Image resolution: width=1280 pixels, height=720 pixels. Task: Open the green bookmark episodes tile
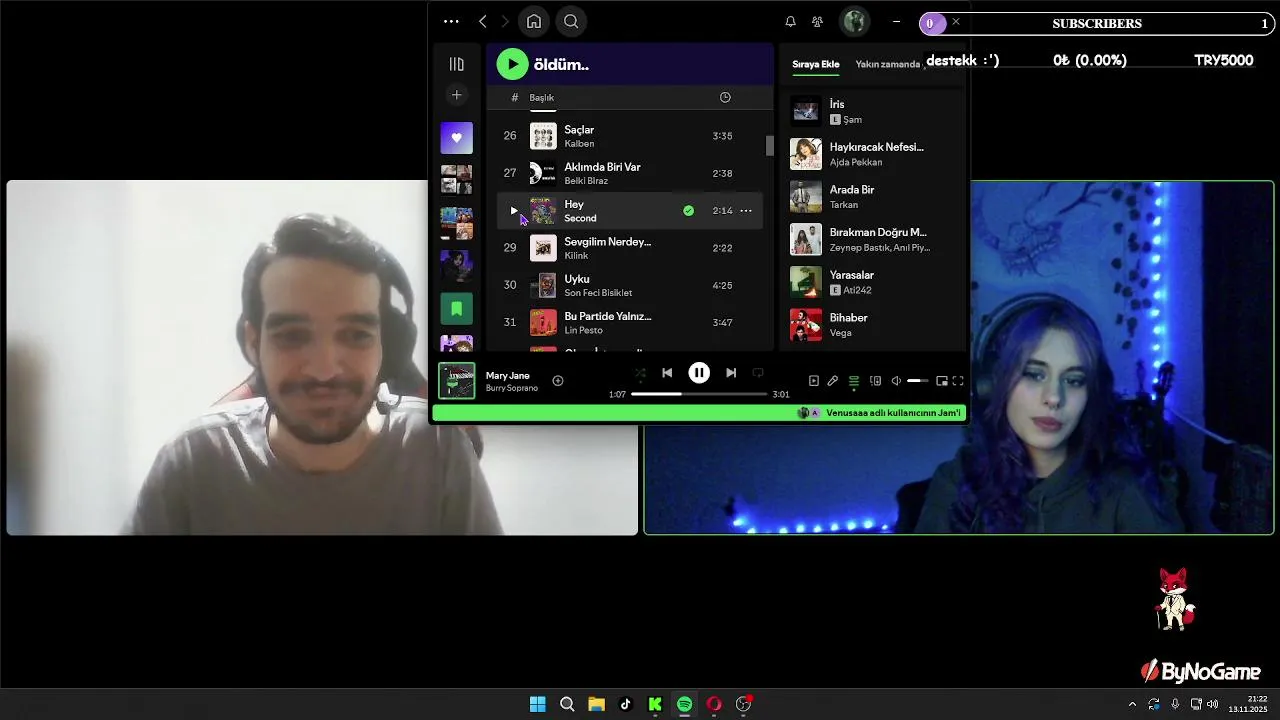point(457,309)
